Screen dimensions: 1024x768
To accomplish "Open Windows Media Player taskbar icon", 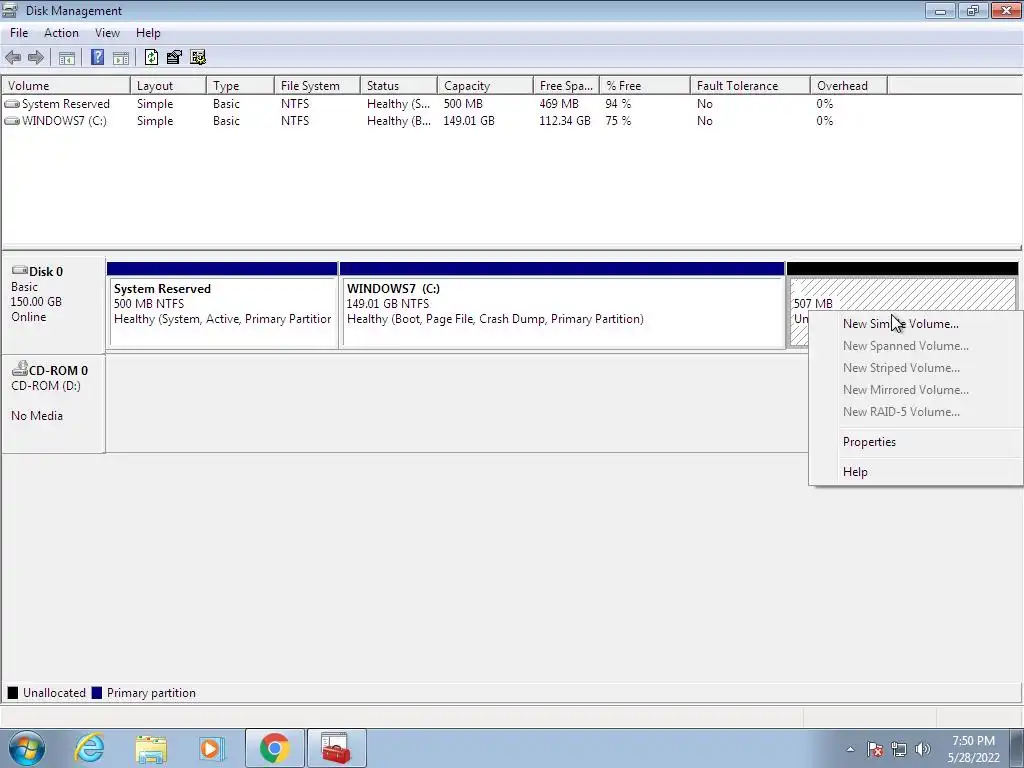I will click(211, 748).
